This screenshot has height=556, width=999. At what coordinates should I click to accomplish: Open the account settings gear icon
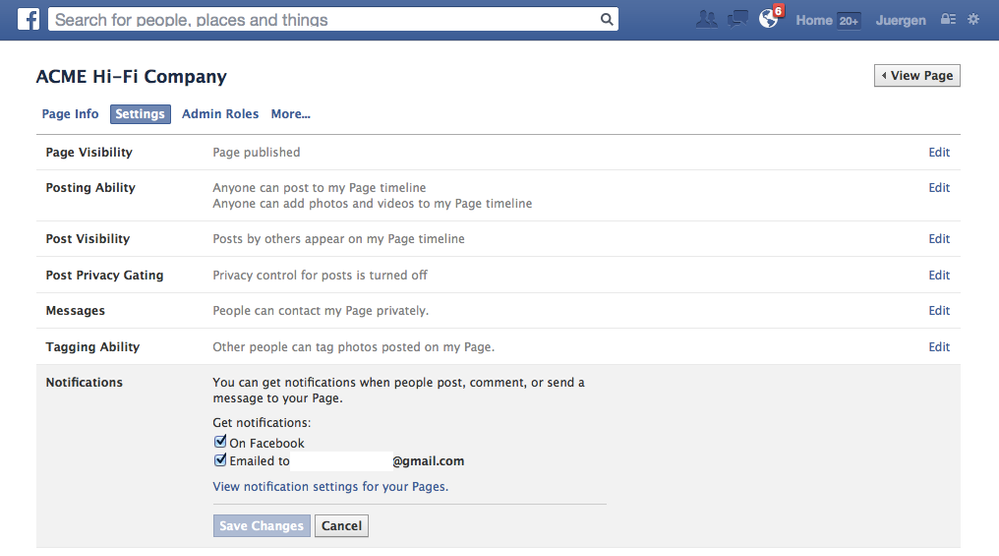pyautogui.click(x=974, y=19)
